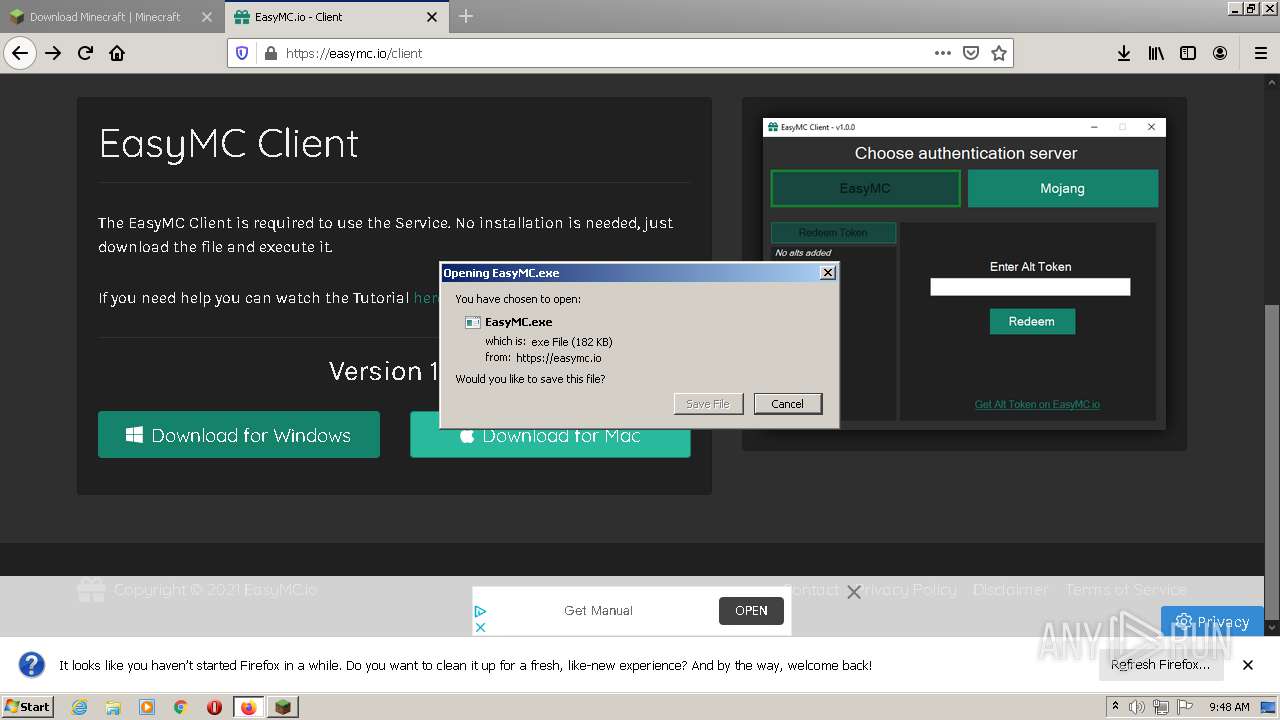Close the Opening EasyMC.exe dialog

[x=827, y=273]
